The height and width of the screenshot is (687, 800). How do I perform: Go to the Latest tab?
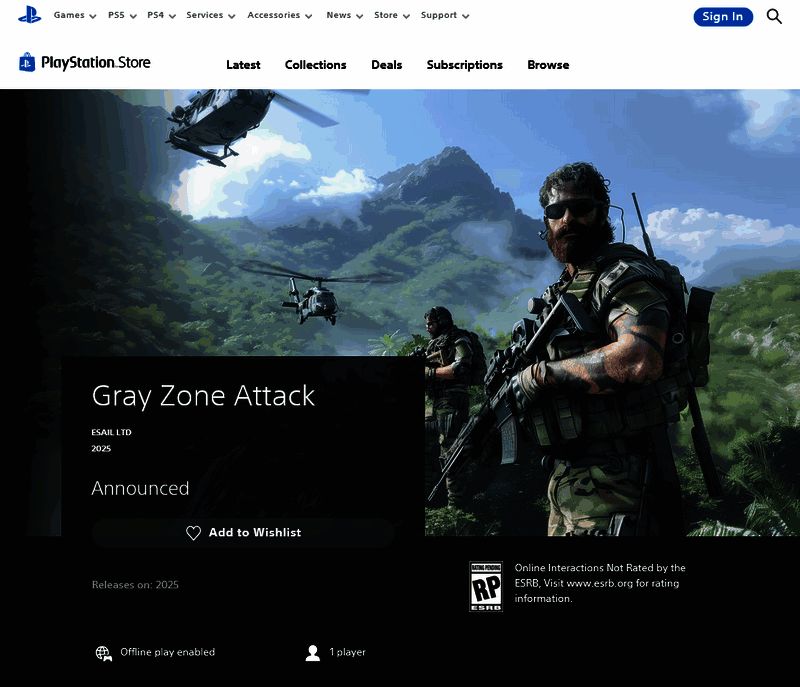click(243, 65)
